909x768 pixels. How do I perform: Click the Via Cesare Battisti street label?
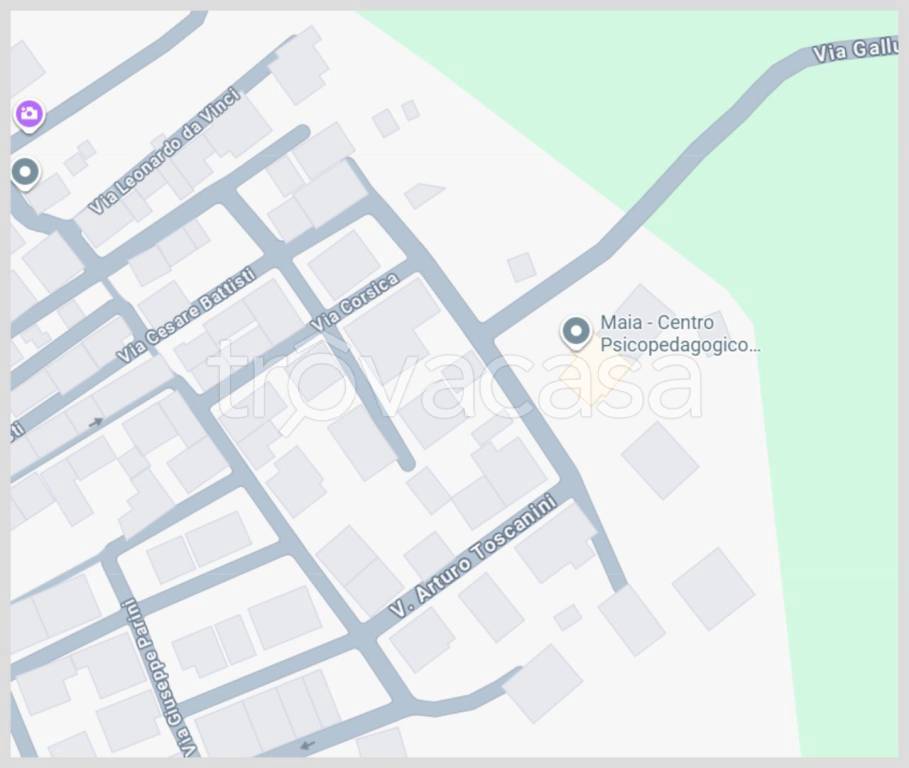point(186,315)
